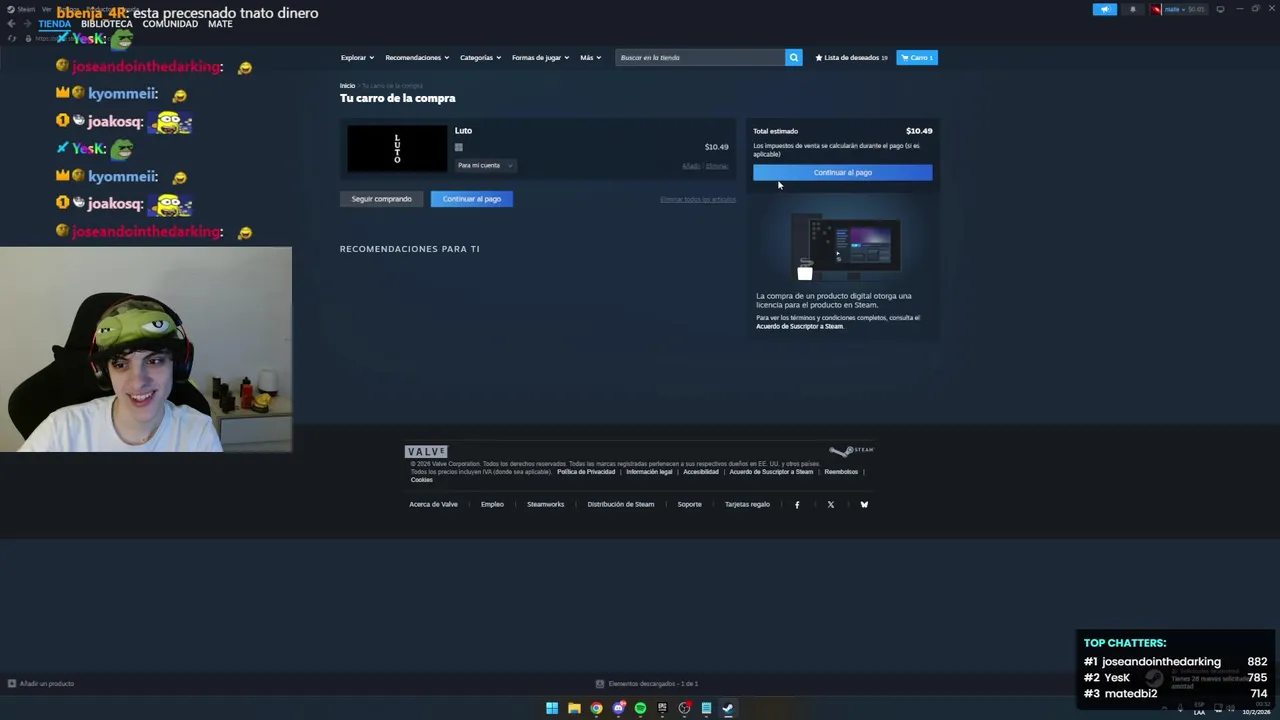This screenshot has height=720, width=1280.
Task: Open Steam icon in the taskbar
Action: click(x=728, y=709)
